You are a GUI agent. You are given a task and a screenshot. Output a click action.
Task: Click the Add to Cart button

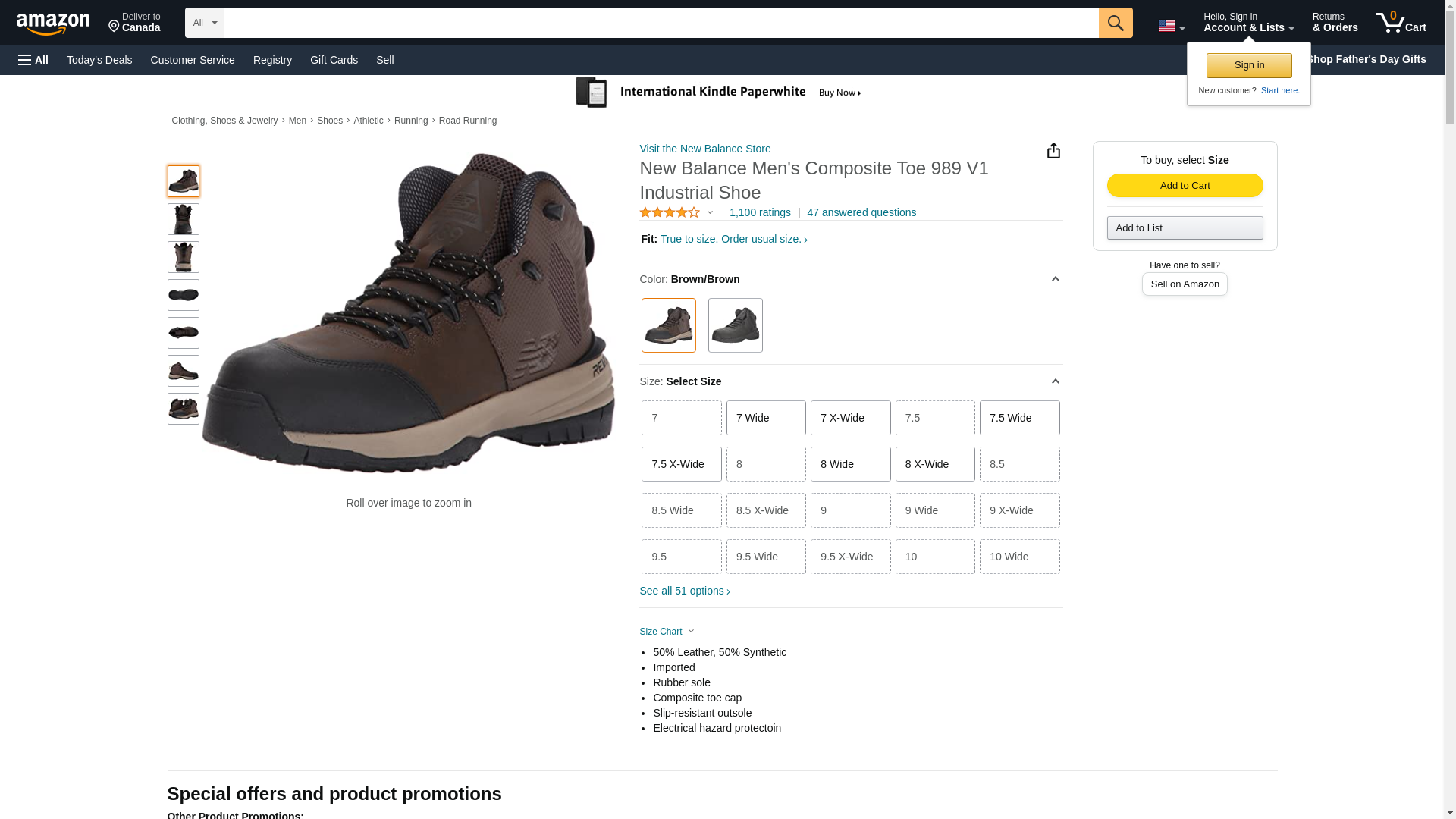click(x=1185, y=186)
